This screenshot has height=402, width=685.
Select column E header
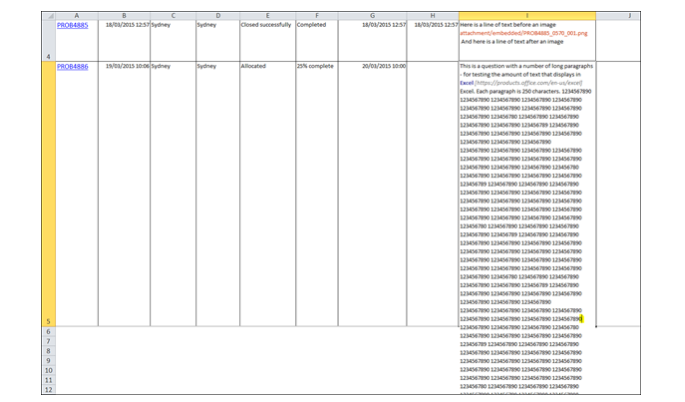[x=268, y=16]
